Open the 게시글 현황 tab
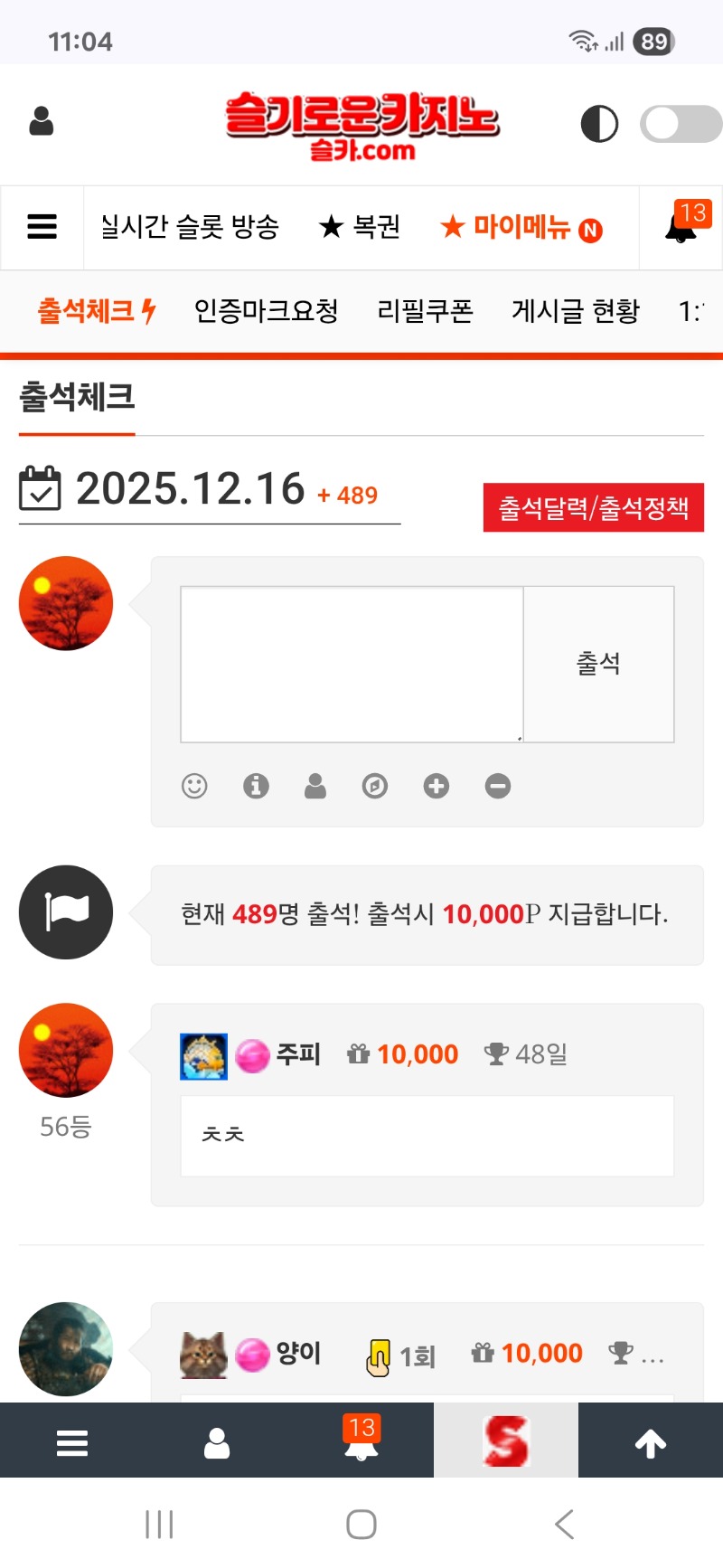The height and width of the screenshot is (1568, 723). [x=576, y=311]
